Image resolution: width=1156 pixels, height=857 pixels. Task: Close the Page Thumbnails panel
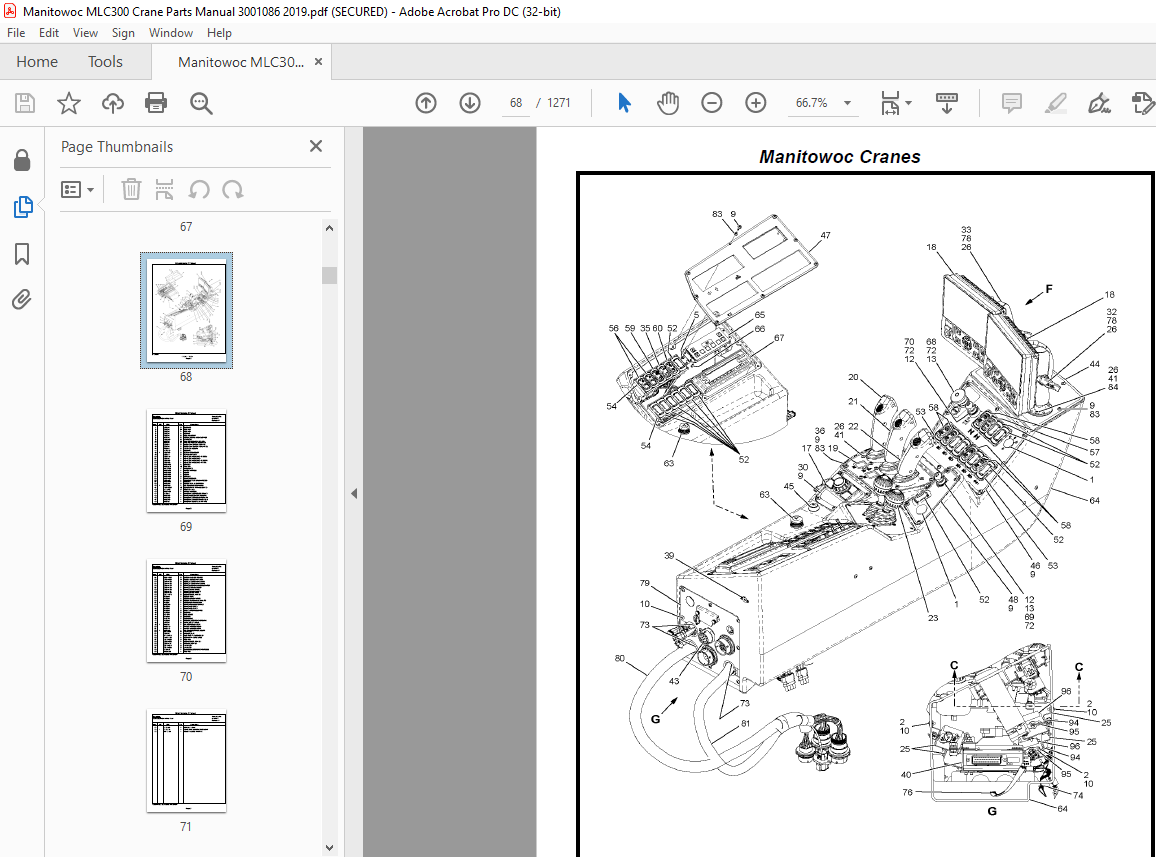pyautogui.click(x=316, y=146)
